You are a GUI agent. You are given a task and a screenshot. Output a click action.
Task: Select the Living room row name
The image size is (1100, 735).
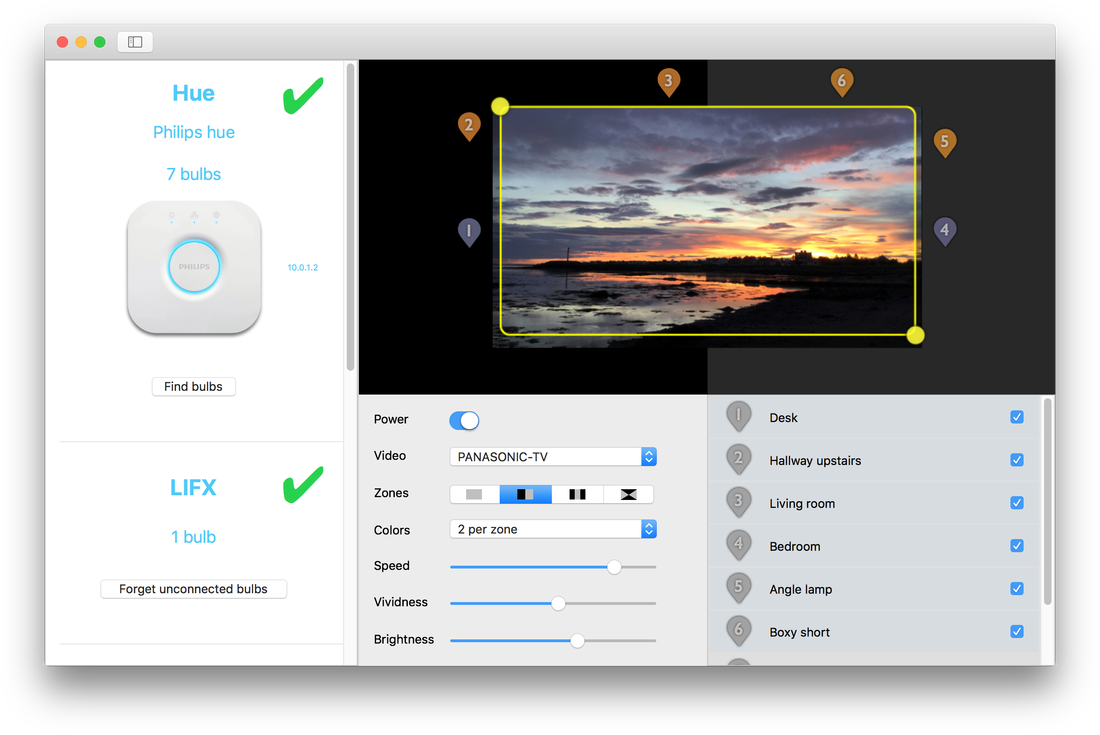click(x=802, y=504)
